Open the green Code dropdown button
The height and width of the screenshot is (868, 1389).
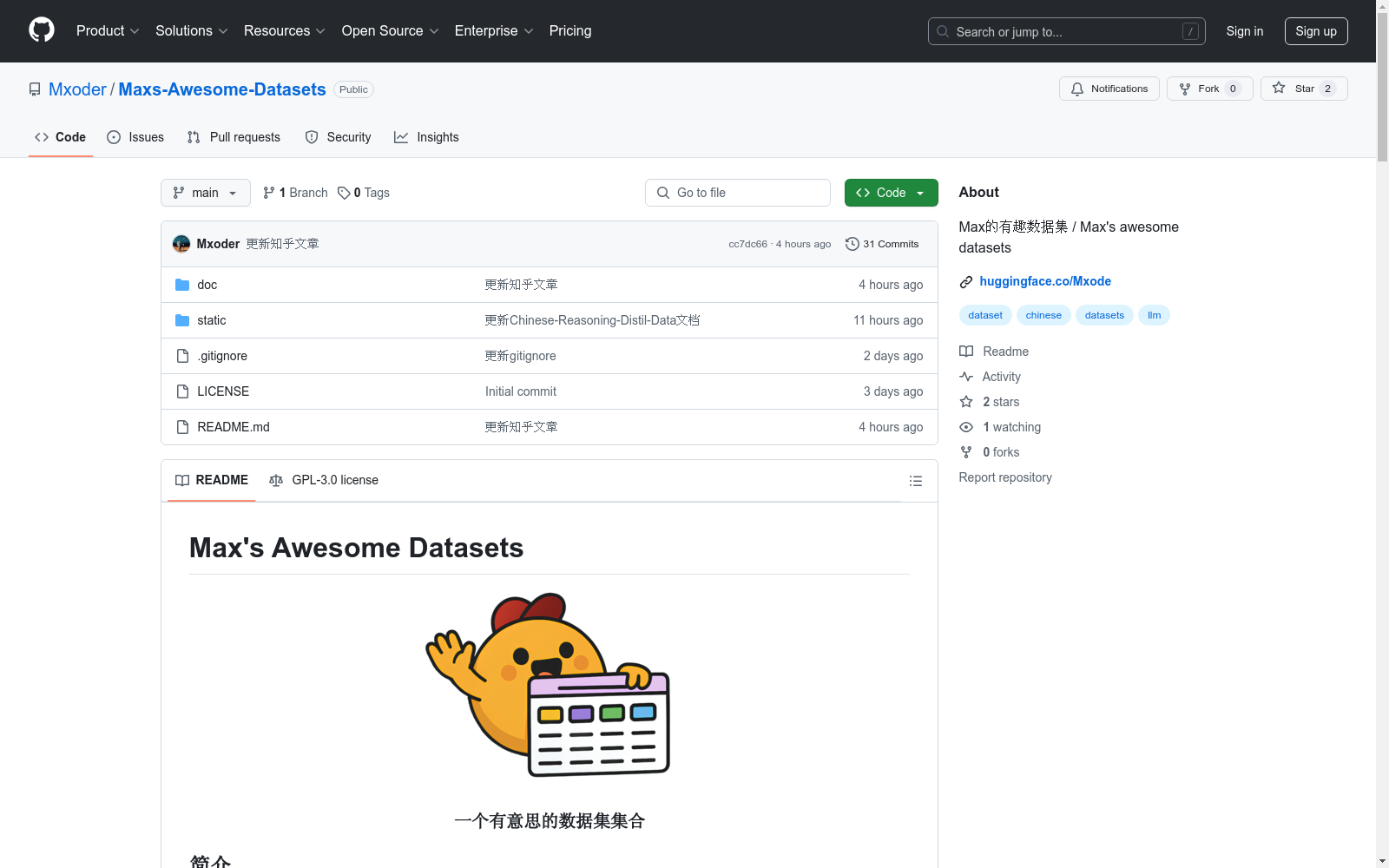tap(891, 193)
